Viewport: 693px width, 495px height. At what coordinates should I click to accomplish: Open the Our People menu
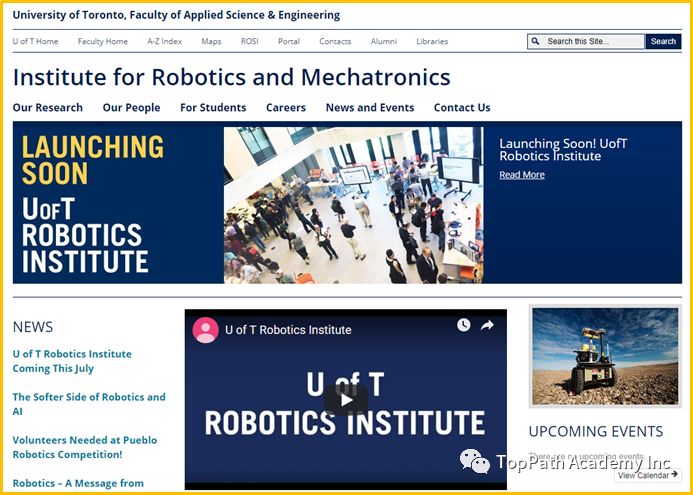click(131, 107)
